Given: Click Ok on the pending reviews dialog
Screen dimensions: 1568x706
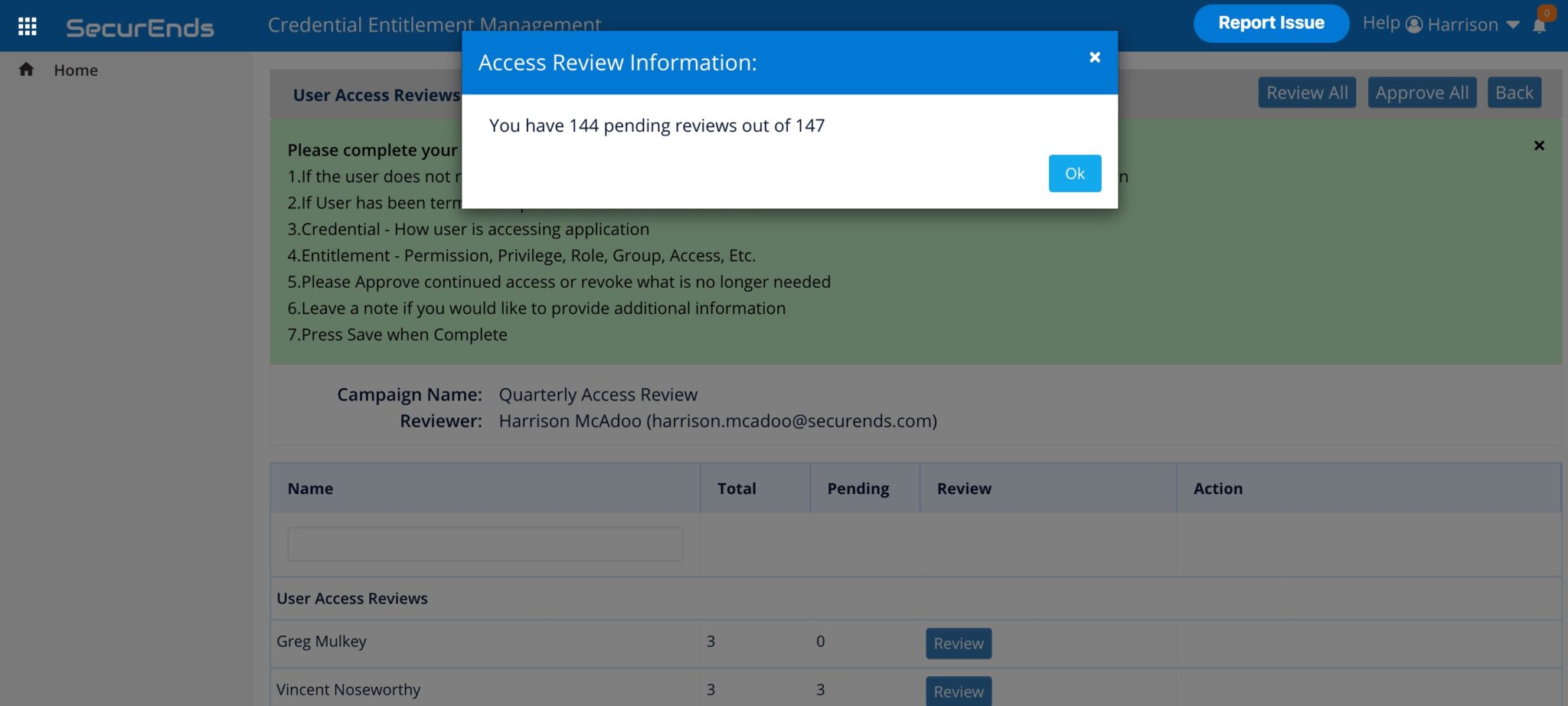Looking at the screenshot, I should pos(1074,173).
